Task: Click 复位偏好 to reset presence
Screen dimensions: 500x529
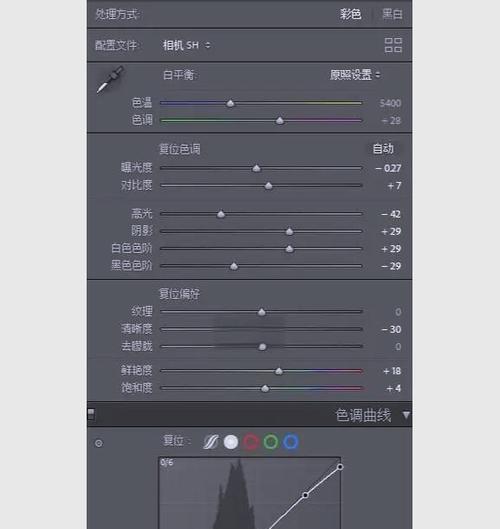Action: point(179,294)
